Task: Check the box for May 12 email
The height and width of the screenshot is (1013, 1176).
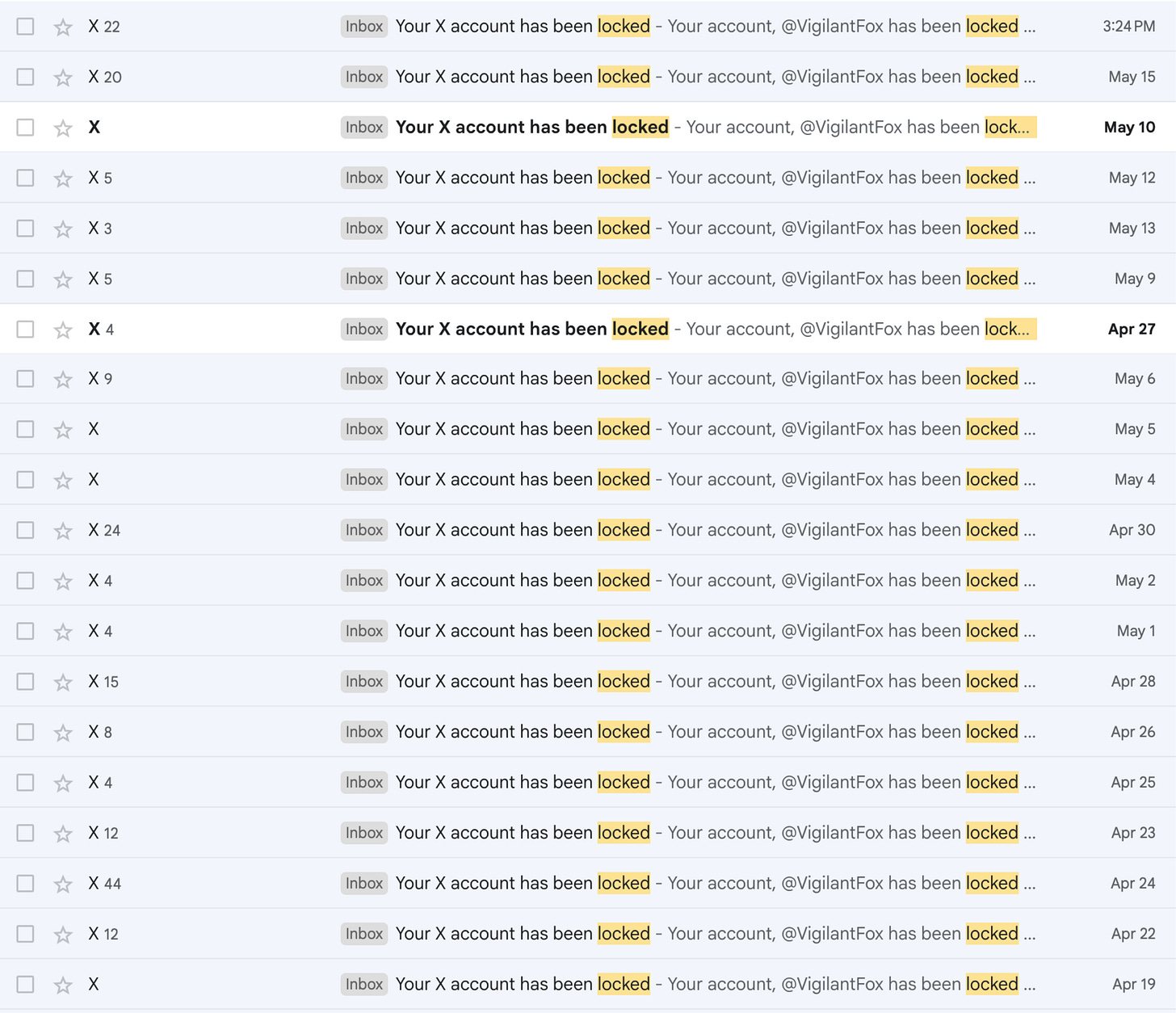Action: tap(26, 178)
